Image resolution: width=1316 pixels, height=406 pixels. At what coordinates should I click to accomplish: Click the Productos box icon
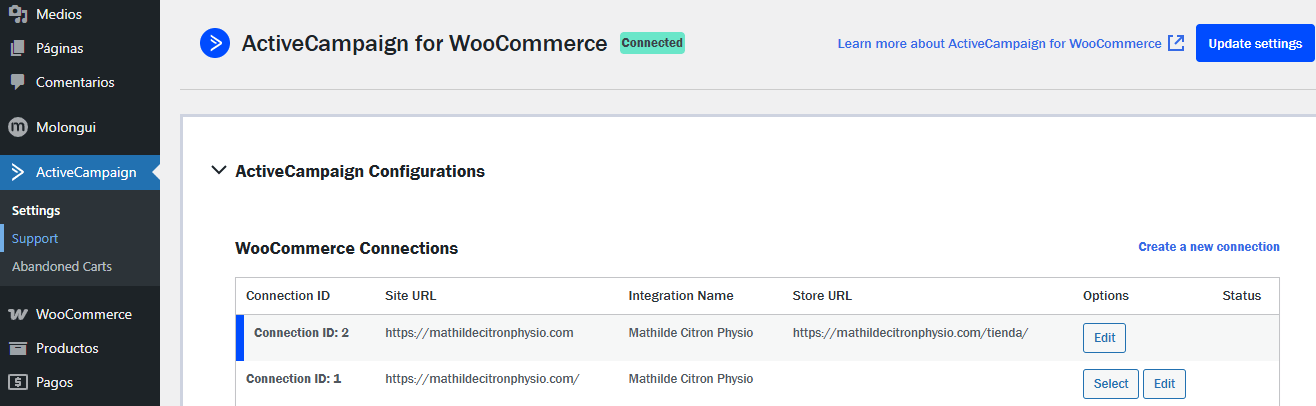tap(17, 348)
